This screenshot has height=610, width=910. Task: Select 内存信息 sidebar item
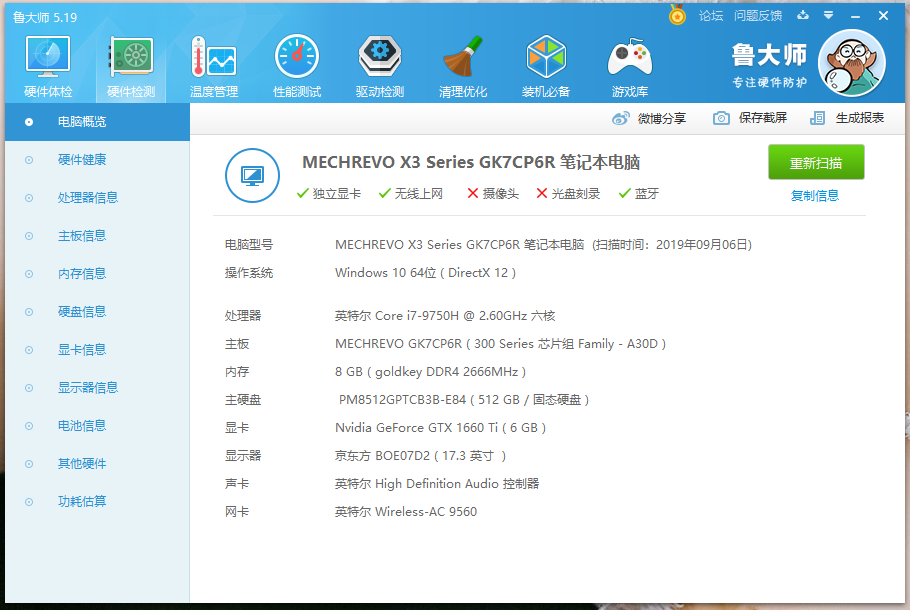point(98,274)
